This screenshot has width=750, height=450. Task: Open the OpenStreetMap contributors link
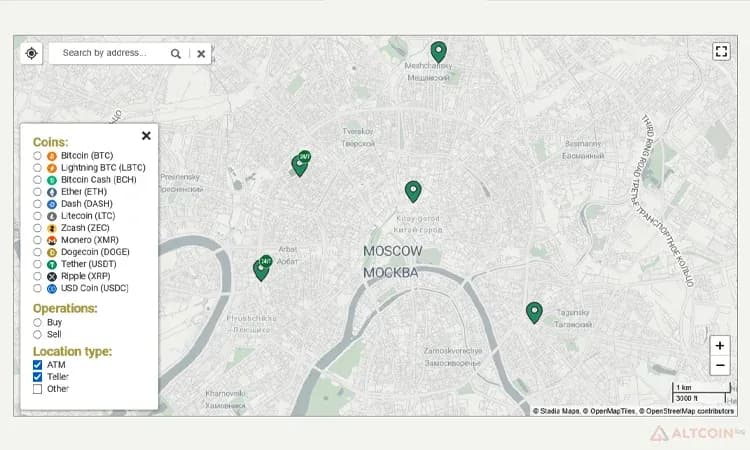click(x=686, y=411)
